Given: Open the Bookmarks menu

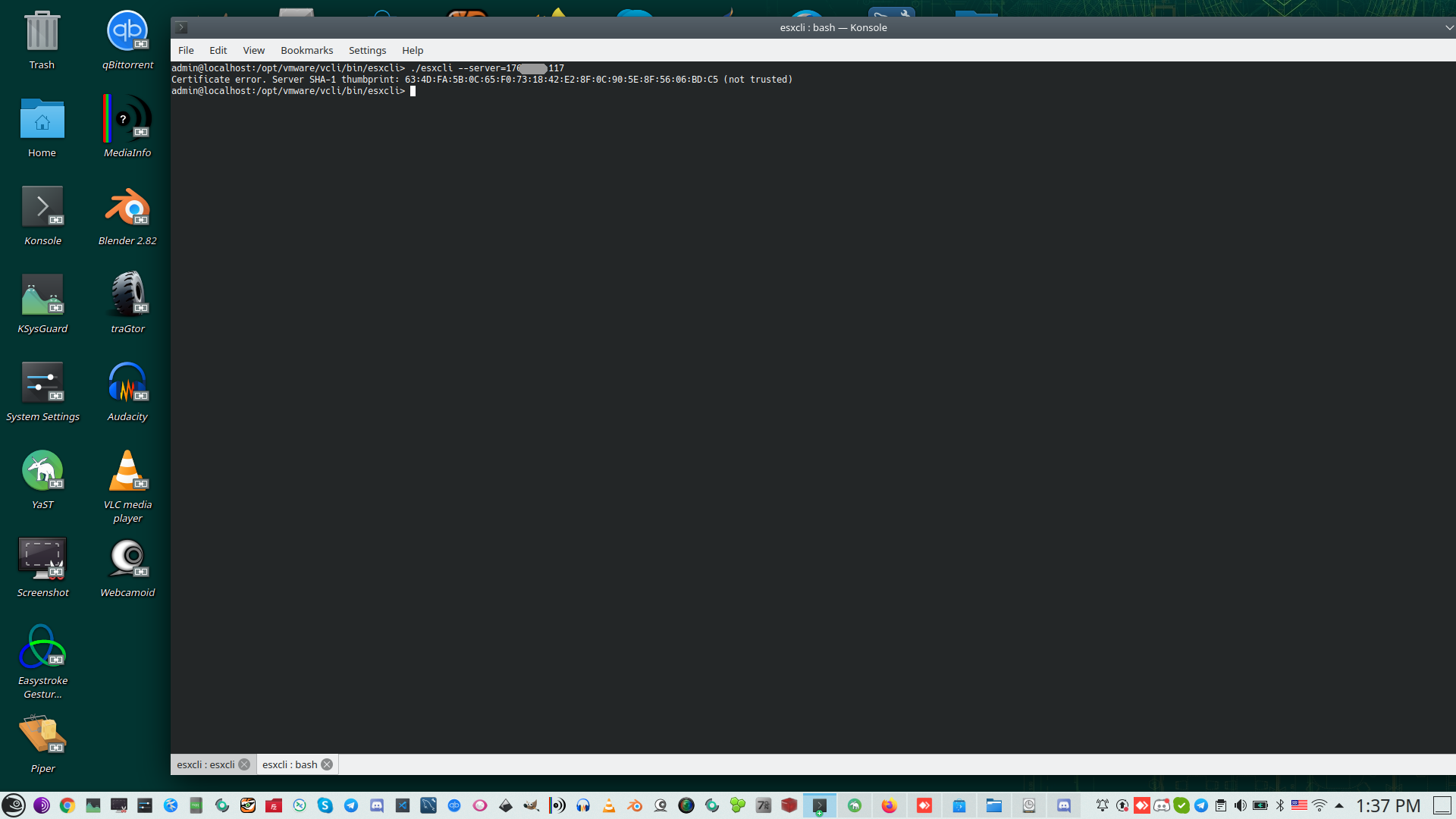Looking at the screenshot, I should (x=306, y=50).
